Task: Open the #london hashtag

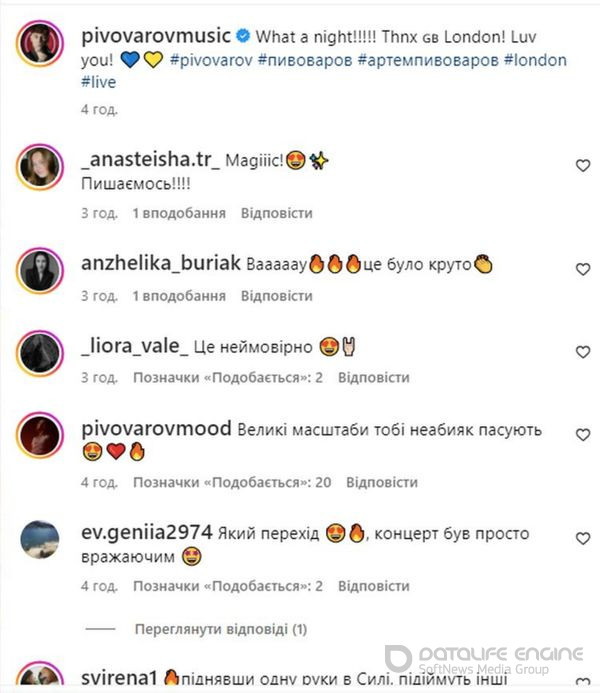Action: coord(535,60)
